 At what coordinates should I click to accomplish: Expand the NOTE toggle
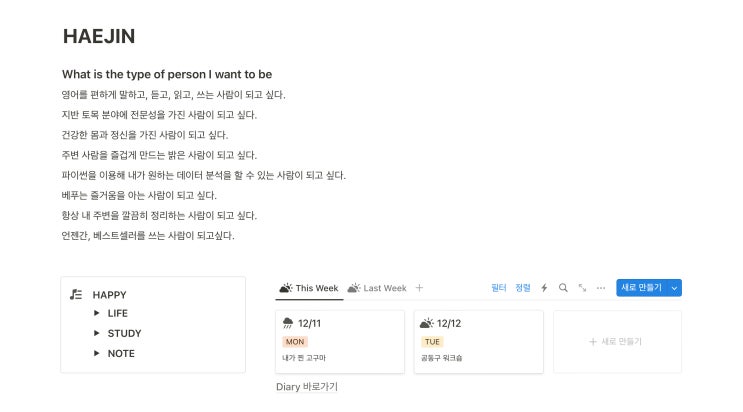click(97, 353)
